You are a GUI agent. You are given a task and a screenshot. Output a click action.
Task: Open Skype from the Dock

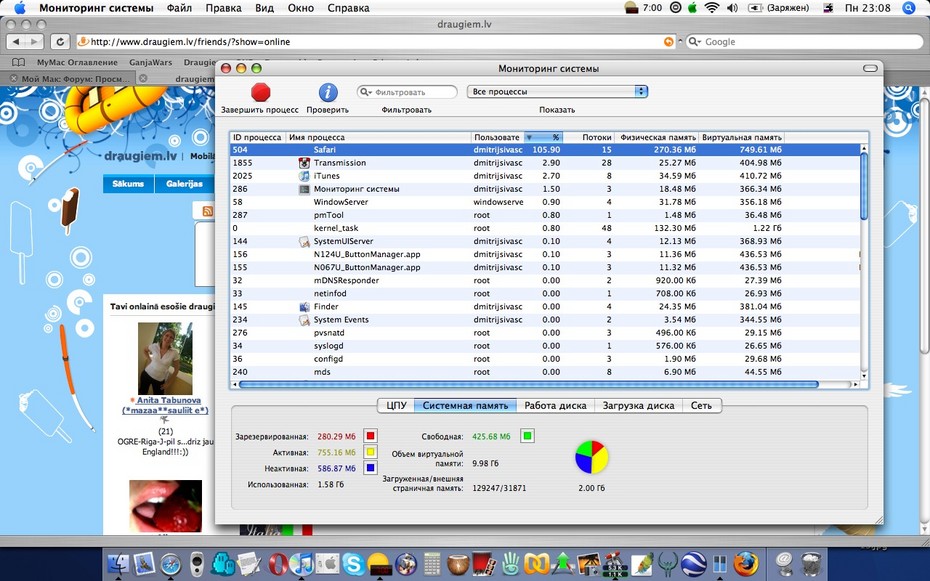coord(353,563)
